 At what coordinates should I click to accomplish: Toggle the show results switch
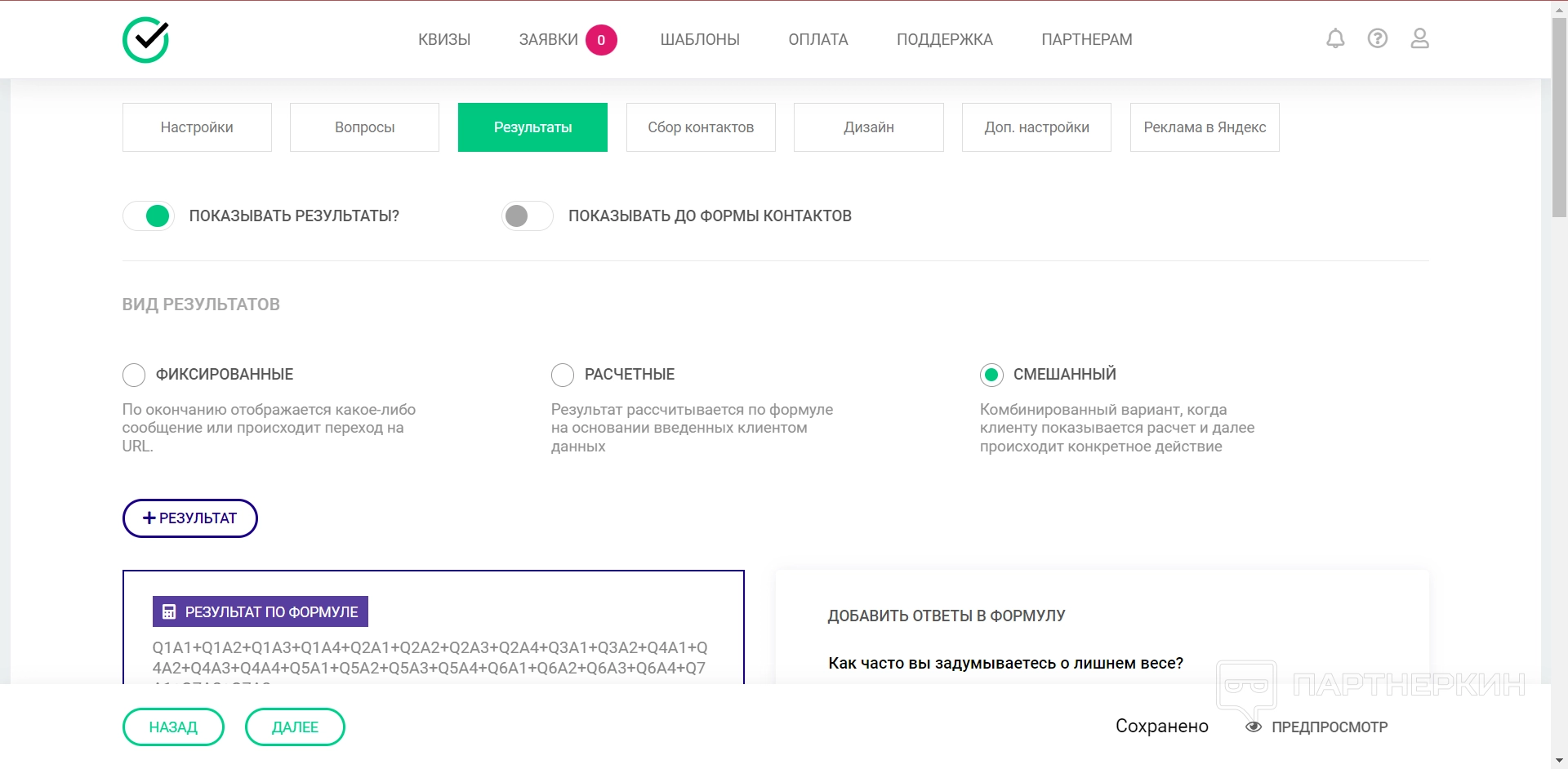pyautogui.click(x=149, y=216)
